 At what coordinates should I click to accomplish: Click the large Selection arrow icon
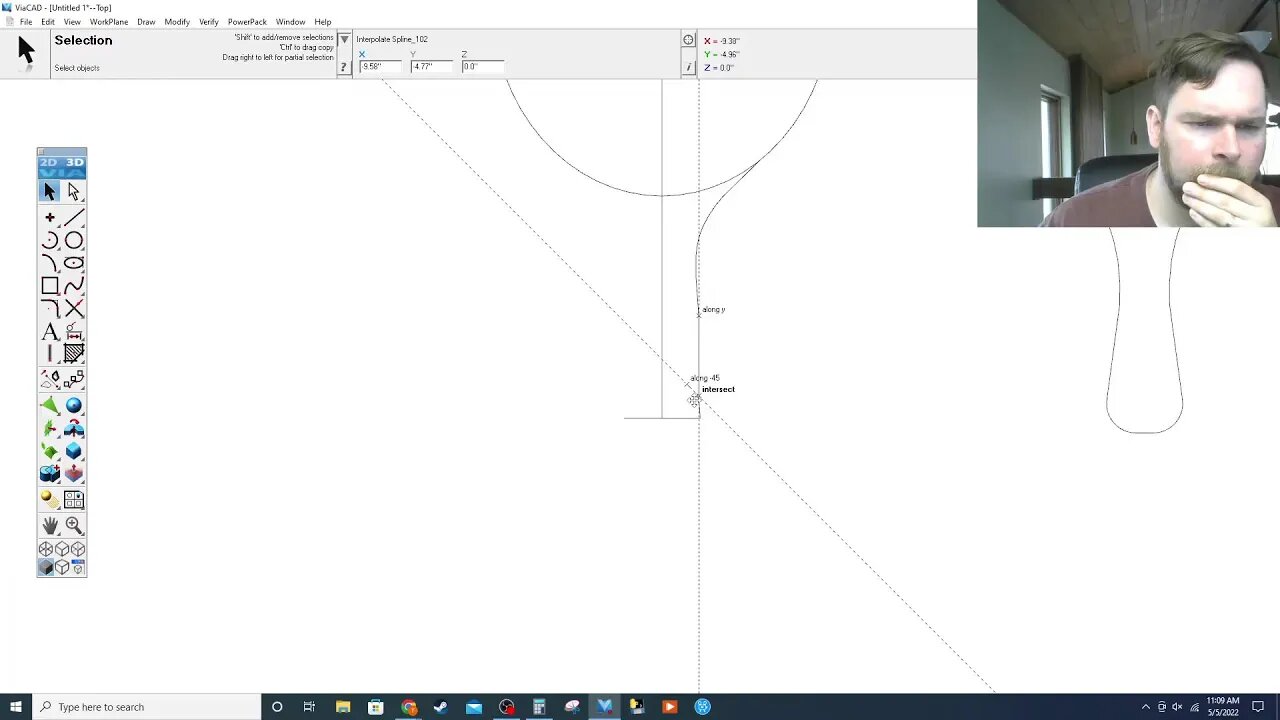point(26,50)
